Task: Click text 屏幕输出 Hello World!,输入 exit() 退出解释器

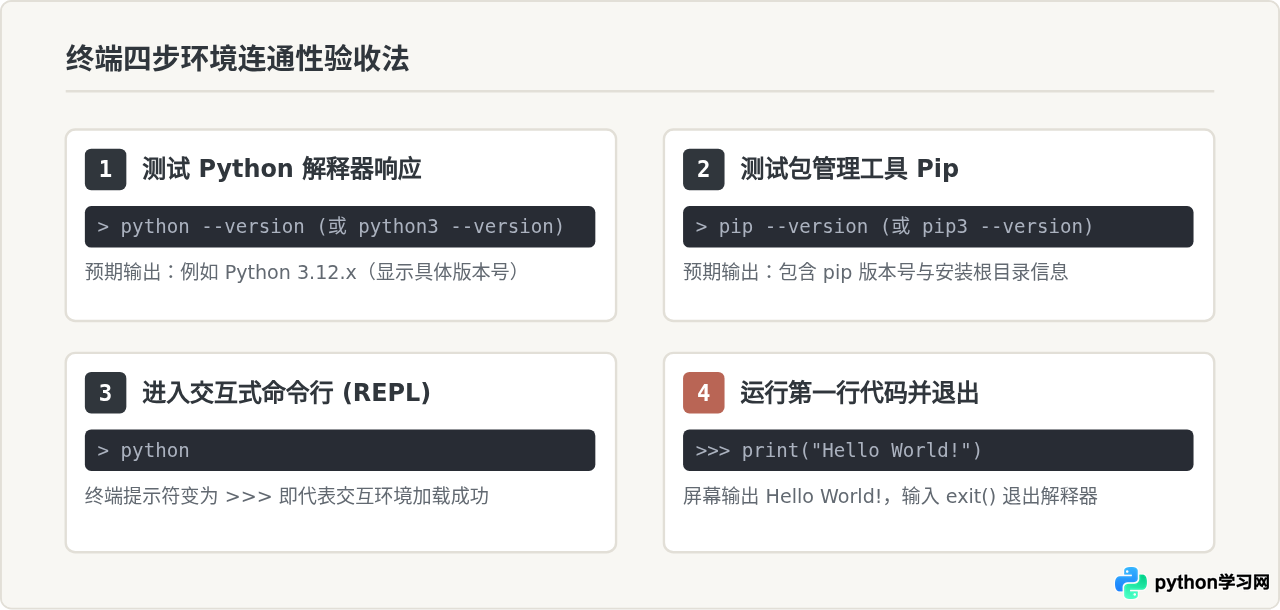Action: [x=890, y=496]
